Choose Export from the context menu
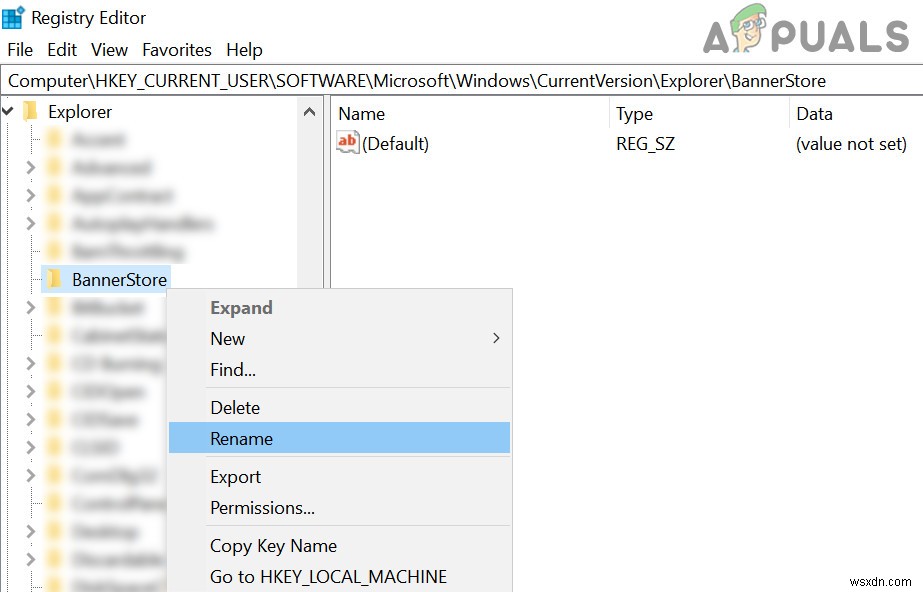 click(235, 477)
